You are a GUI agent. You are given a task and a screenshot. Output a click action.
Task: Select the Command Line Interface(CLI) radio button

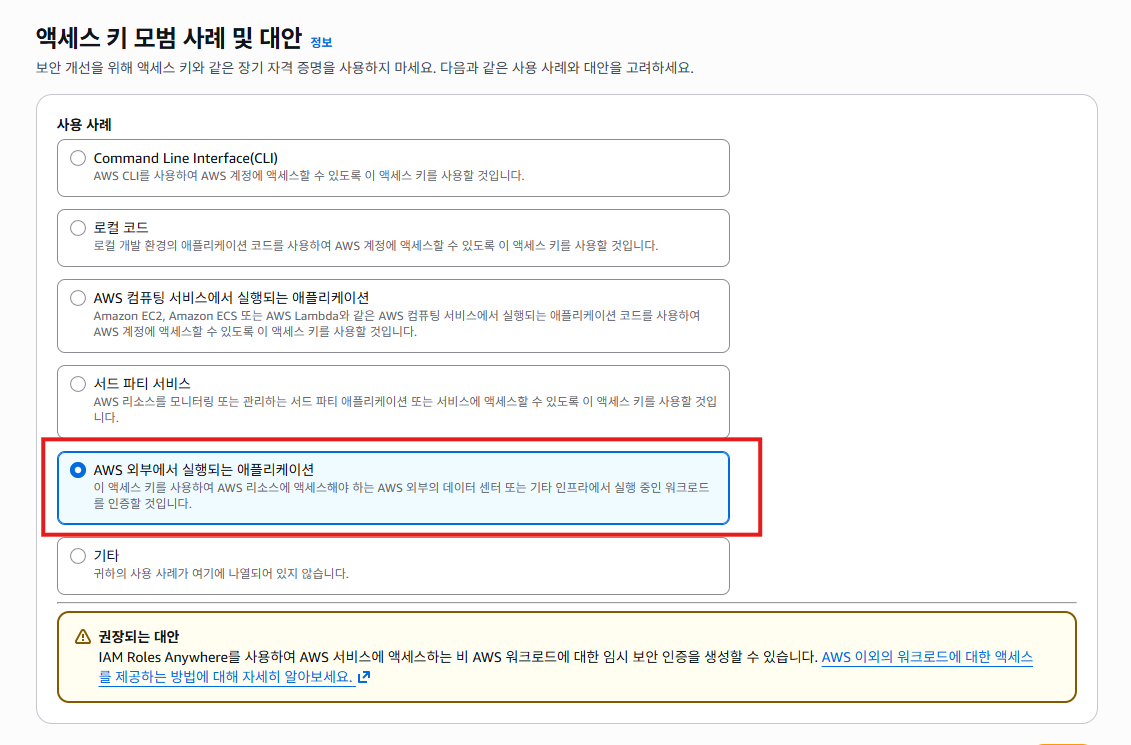78,158
